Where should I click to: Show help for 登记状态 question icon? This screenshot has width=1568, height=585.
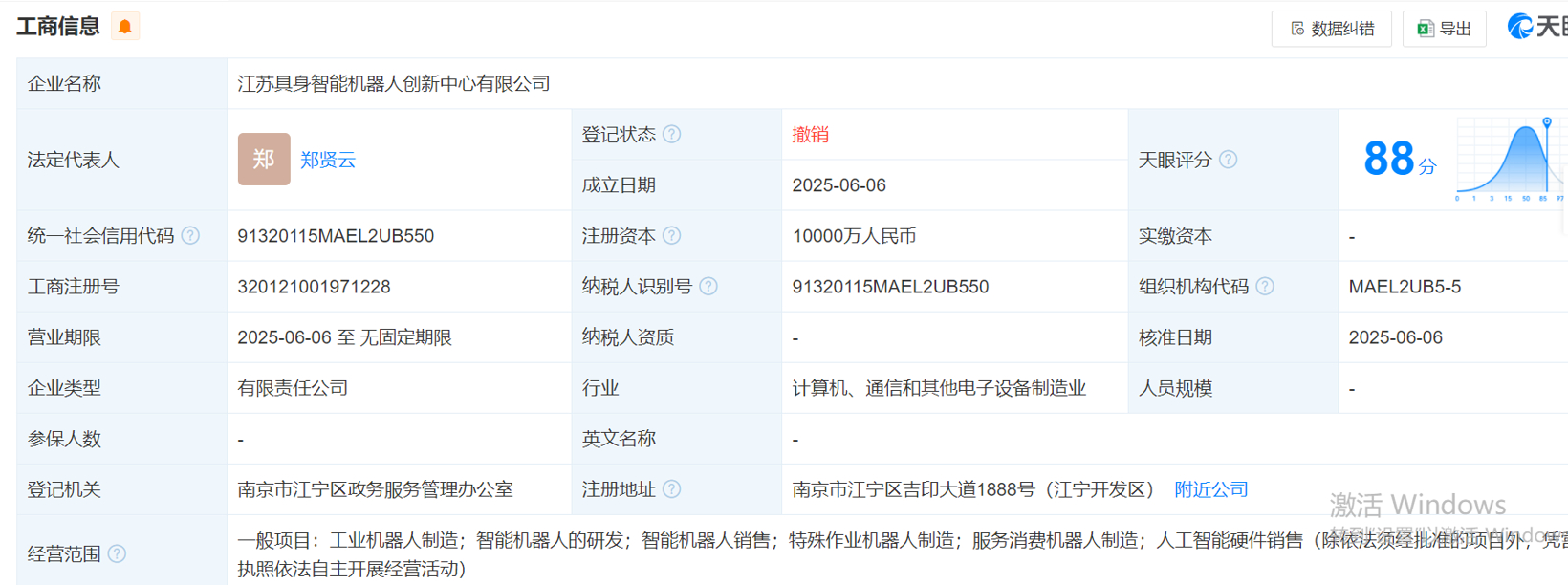click(x=672, y=134)
